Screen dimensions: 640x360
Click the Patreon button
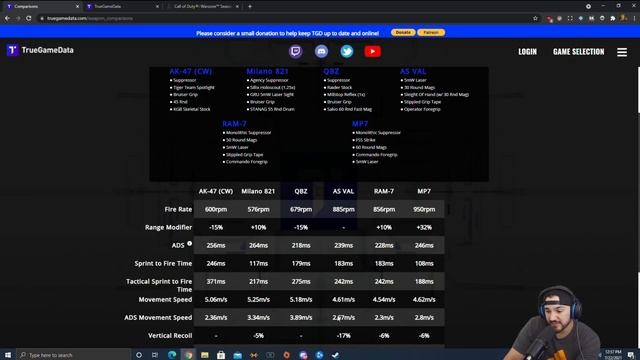tap(431, 33)
